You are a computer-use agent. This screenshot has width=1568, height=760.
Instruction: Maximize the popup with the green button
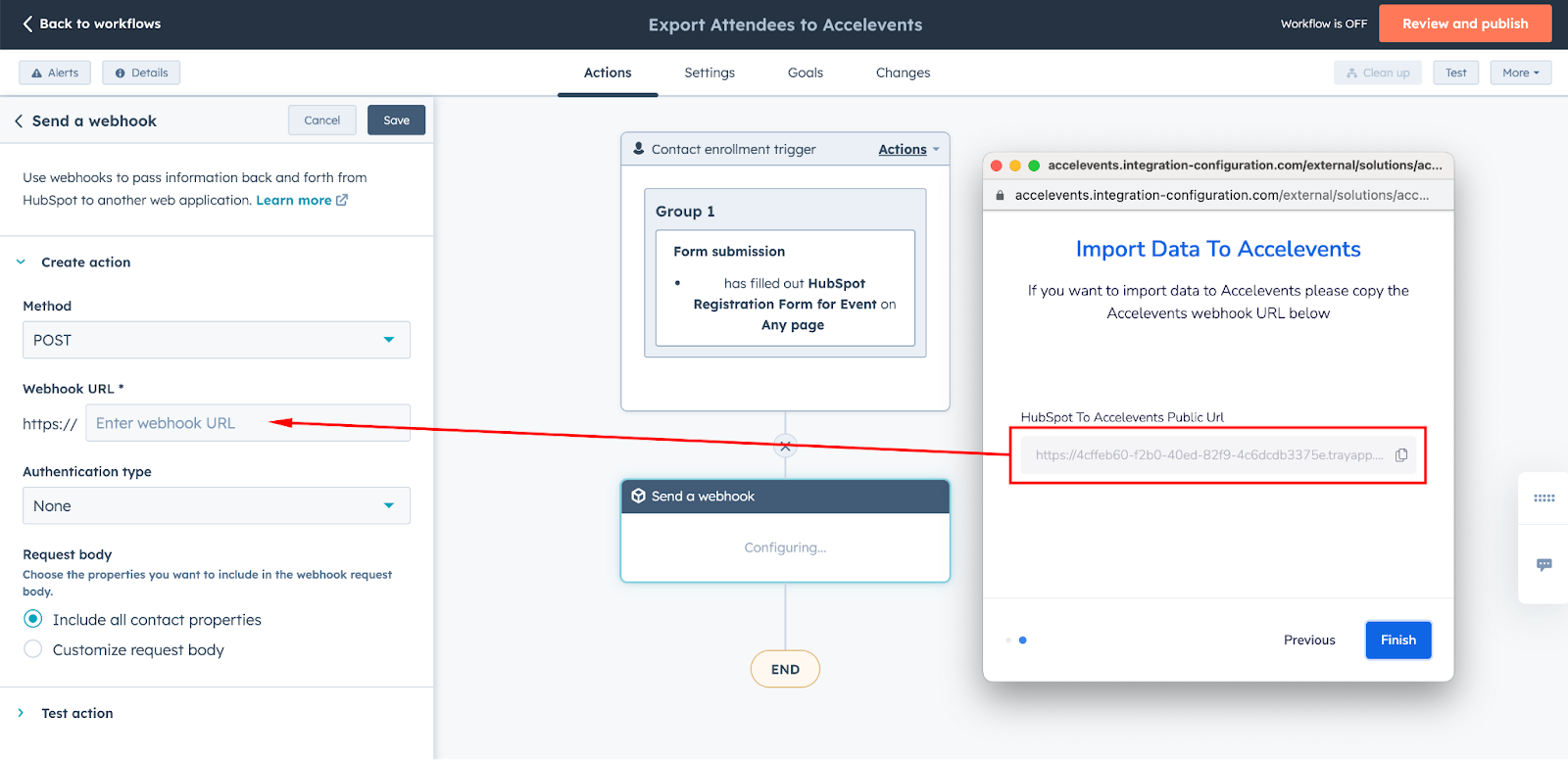1034,166
